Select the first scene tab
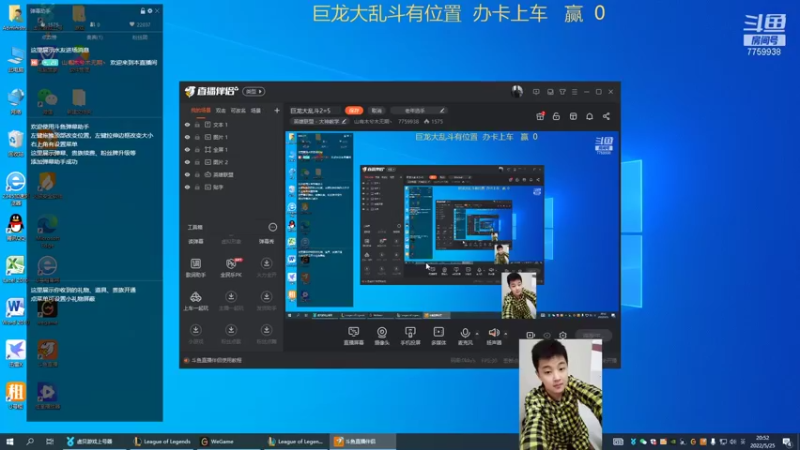 (201, 110)
